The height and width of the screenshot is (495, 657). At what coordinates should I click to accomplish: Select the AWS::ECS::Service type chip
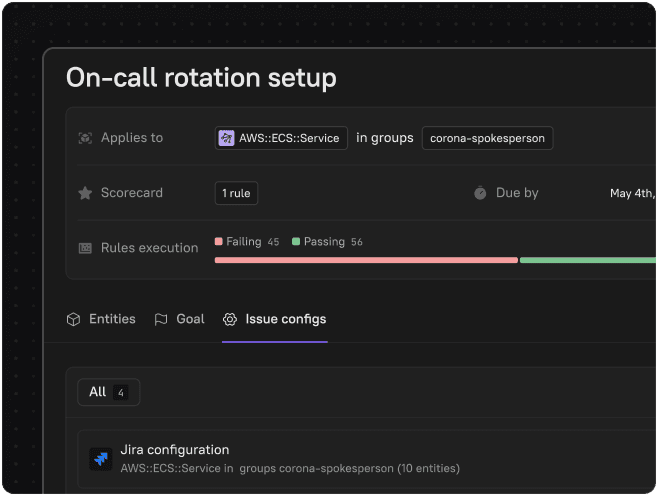click(282, 138)
